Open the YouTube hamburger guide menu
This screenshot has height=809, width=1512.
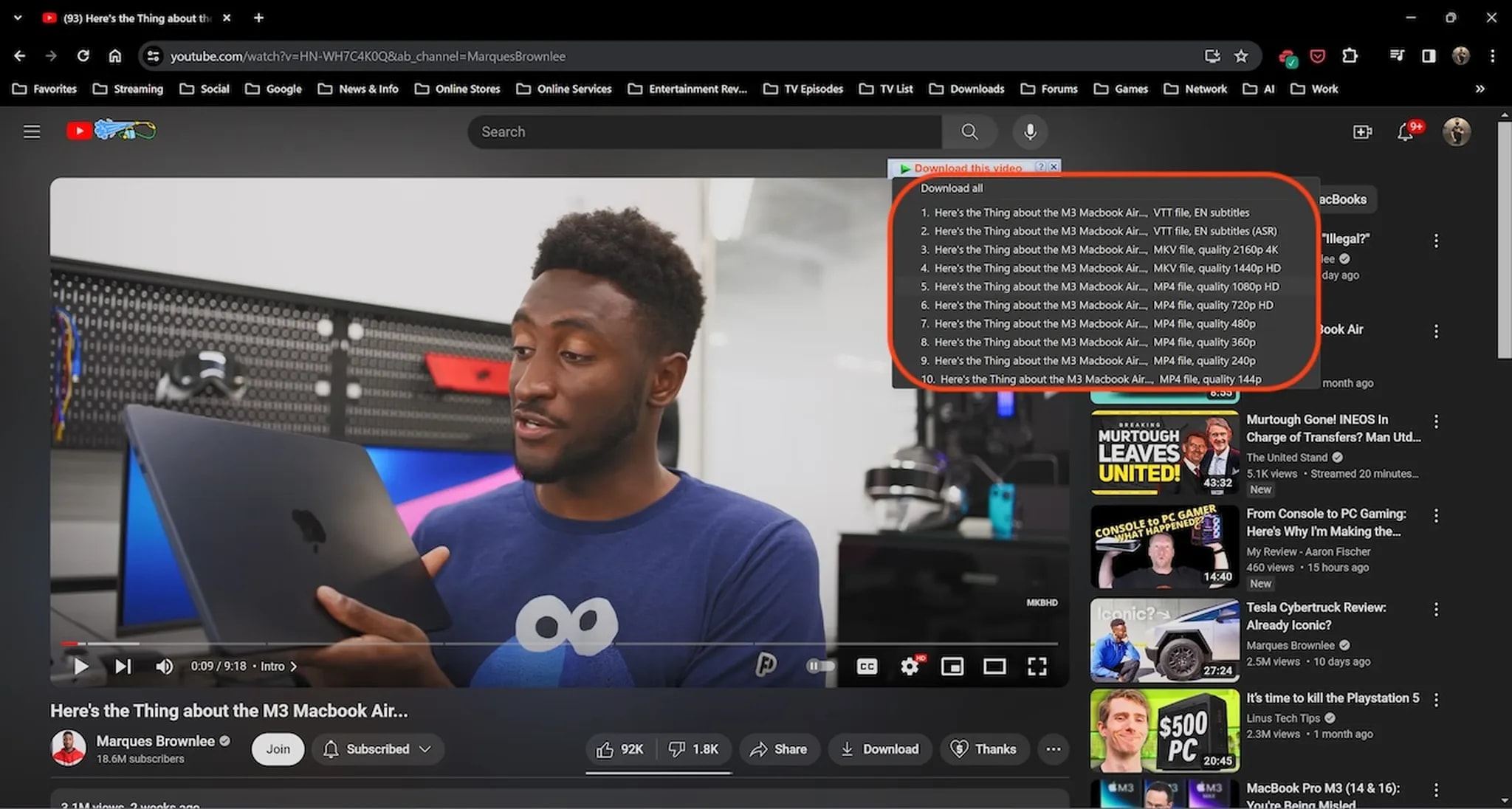[32, 132]
